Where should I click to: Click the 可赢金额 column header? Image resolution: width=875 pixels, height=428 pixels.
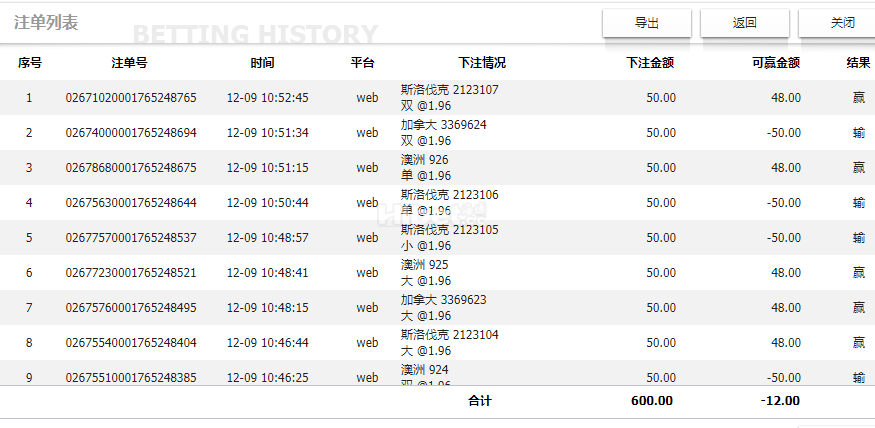[x=775, y=63]
